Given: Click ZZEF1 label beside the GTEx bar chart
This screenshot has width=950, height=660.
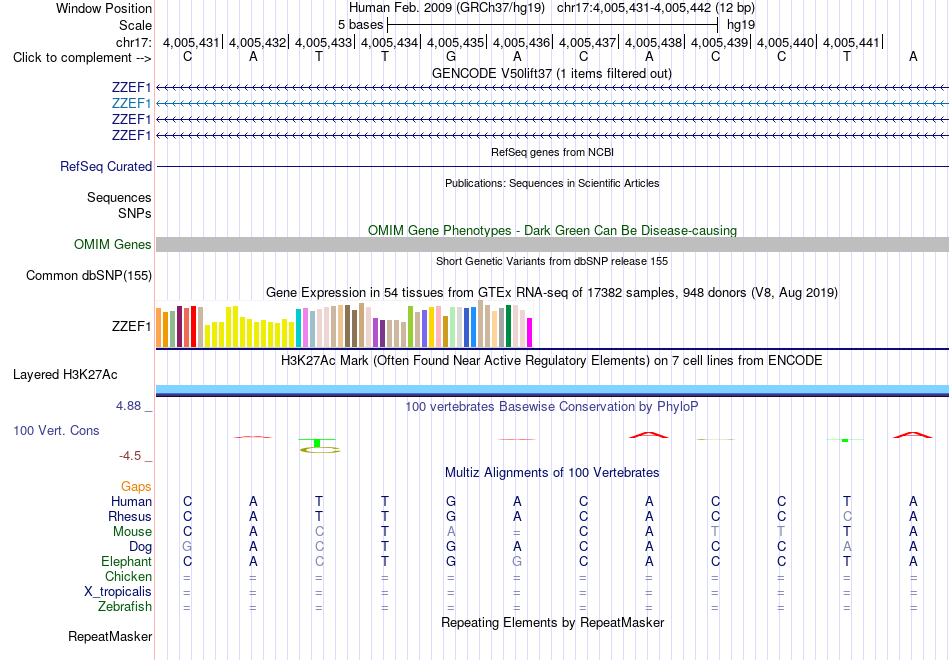Looking at the screenshot, I should point(131,326).
